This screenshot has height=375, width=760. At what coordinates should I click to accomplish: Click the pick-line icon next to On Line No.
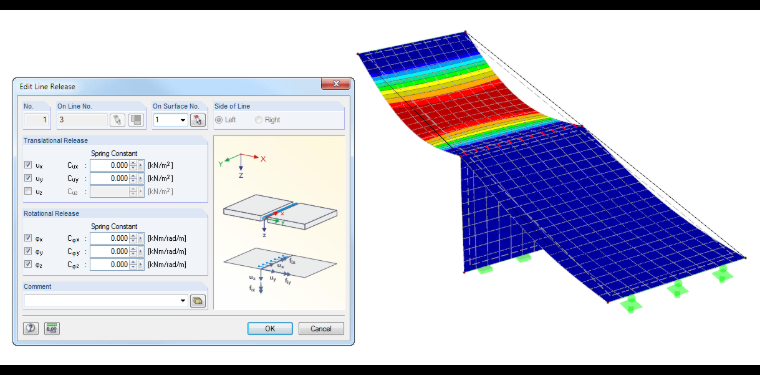[117, 120]
